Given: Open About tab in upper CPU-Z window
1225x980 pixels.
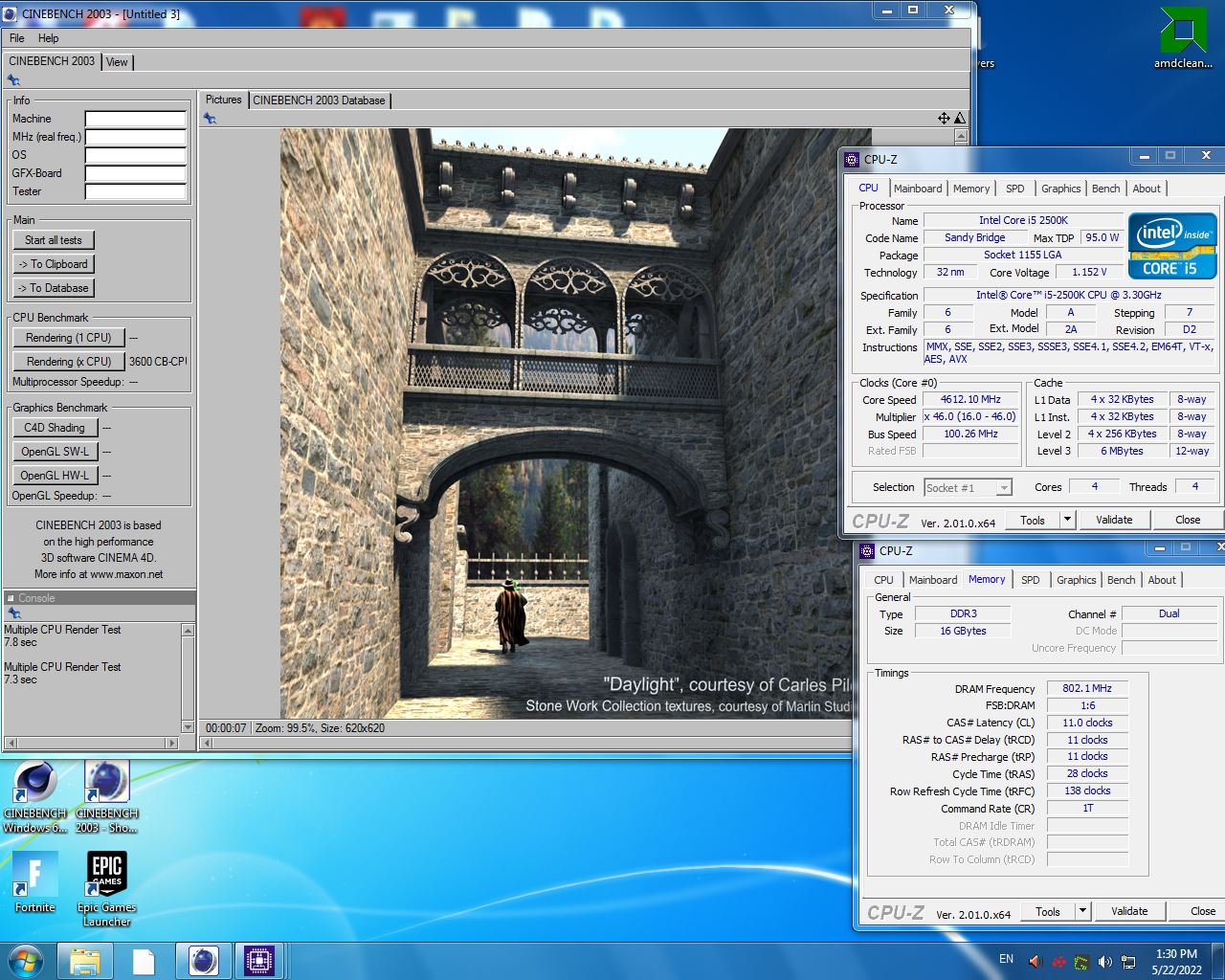Looking at the screenshot, I should (x=1147, y=189).
